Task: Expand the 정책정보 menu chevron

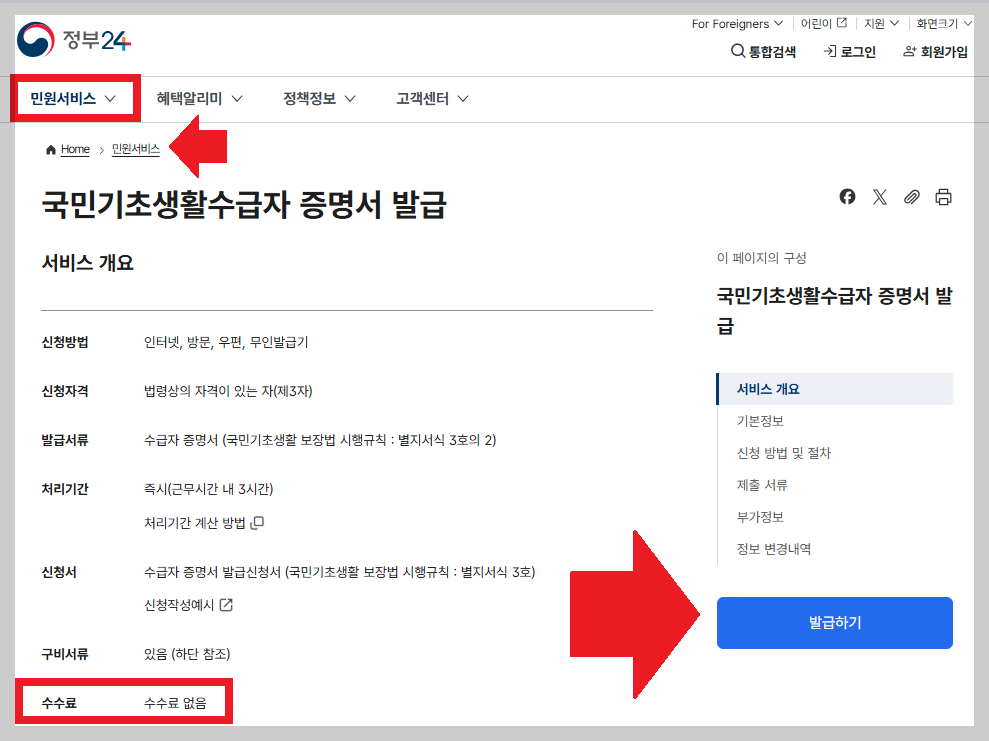Action: [x=349, y=98]
